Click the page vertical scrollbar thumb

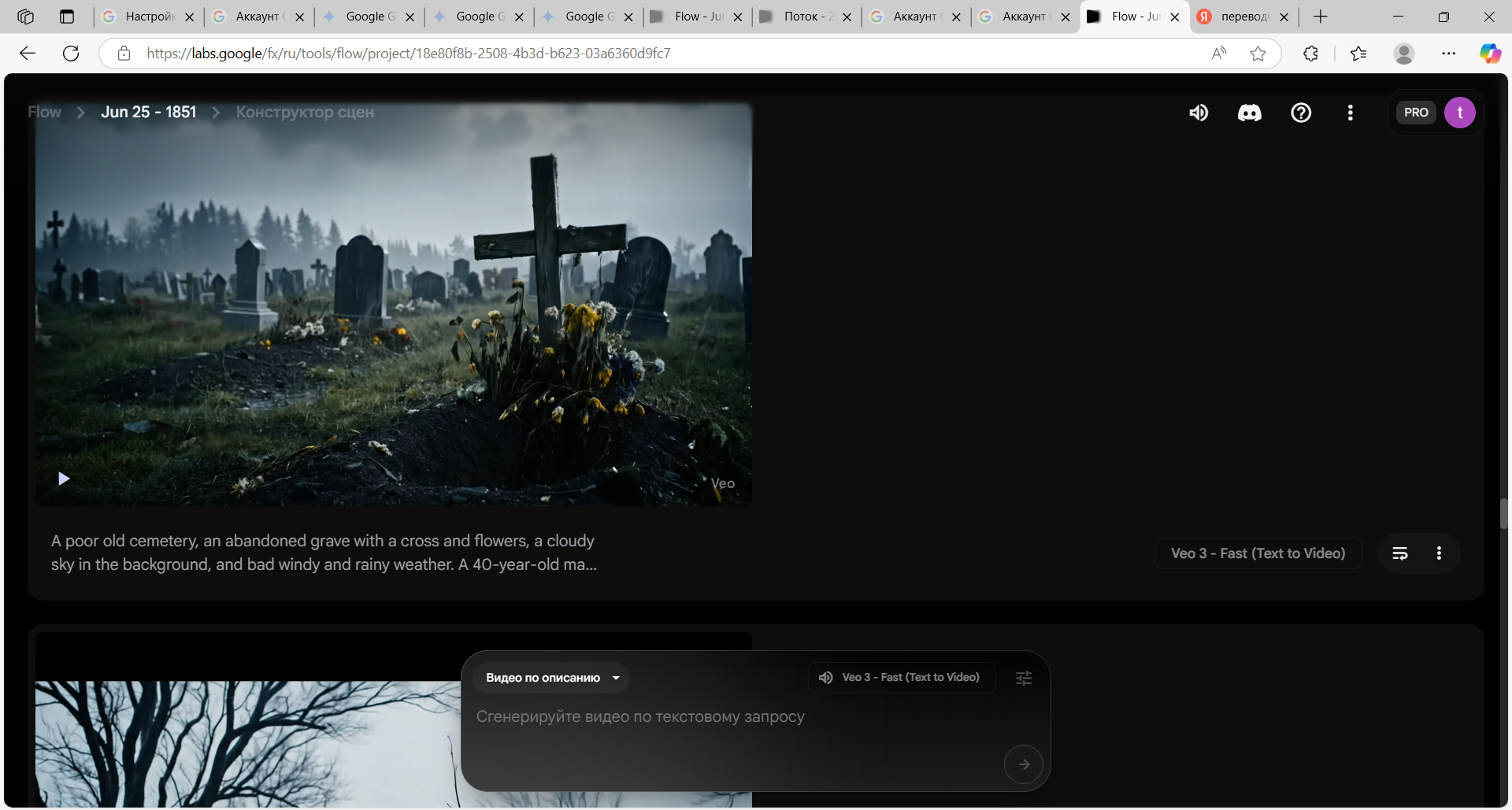[x=1503, y=513]
